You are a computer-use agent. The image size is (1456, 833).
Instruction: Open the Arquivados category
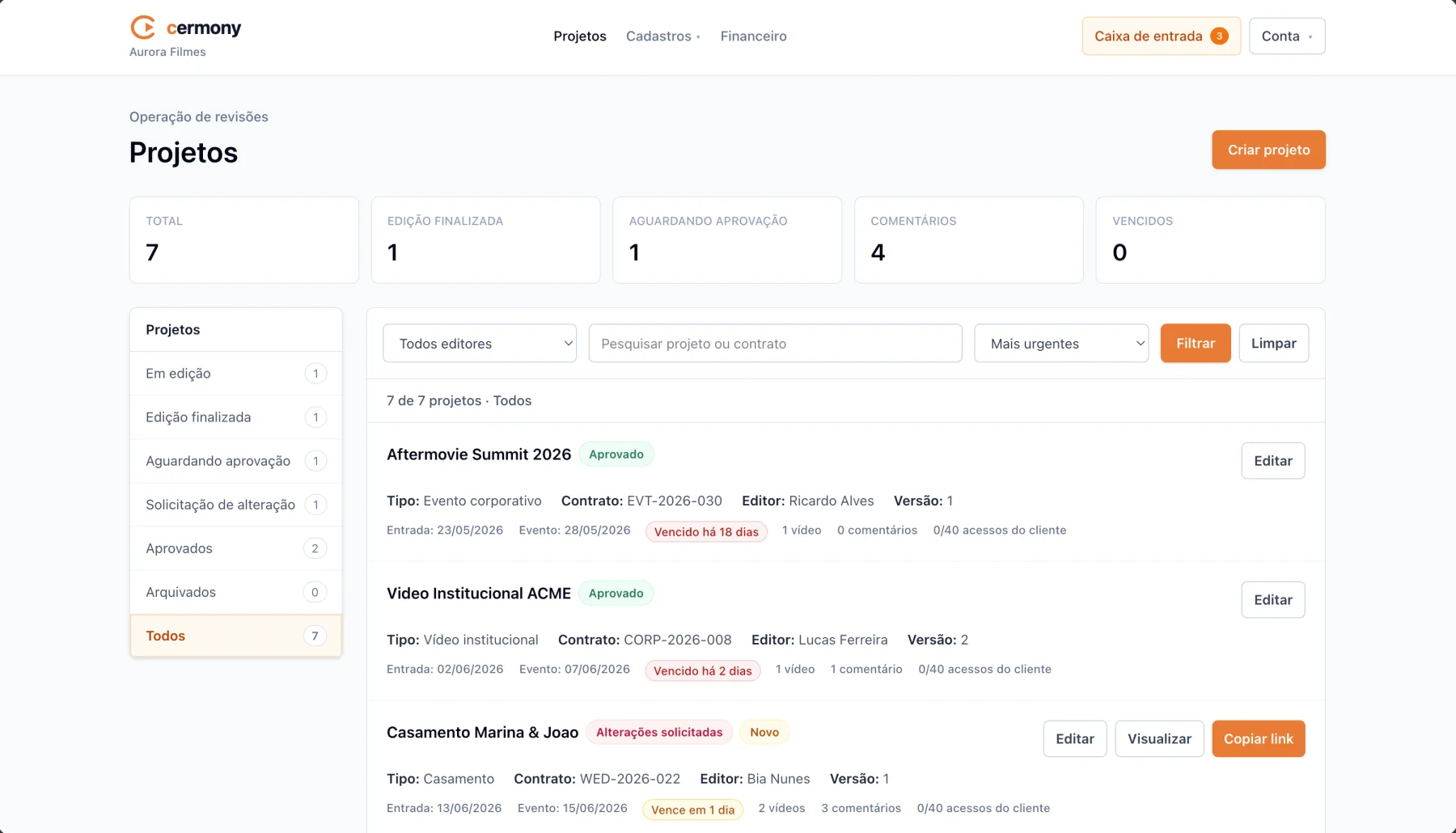235,591
